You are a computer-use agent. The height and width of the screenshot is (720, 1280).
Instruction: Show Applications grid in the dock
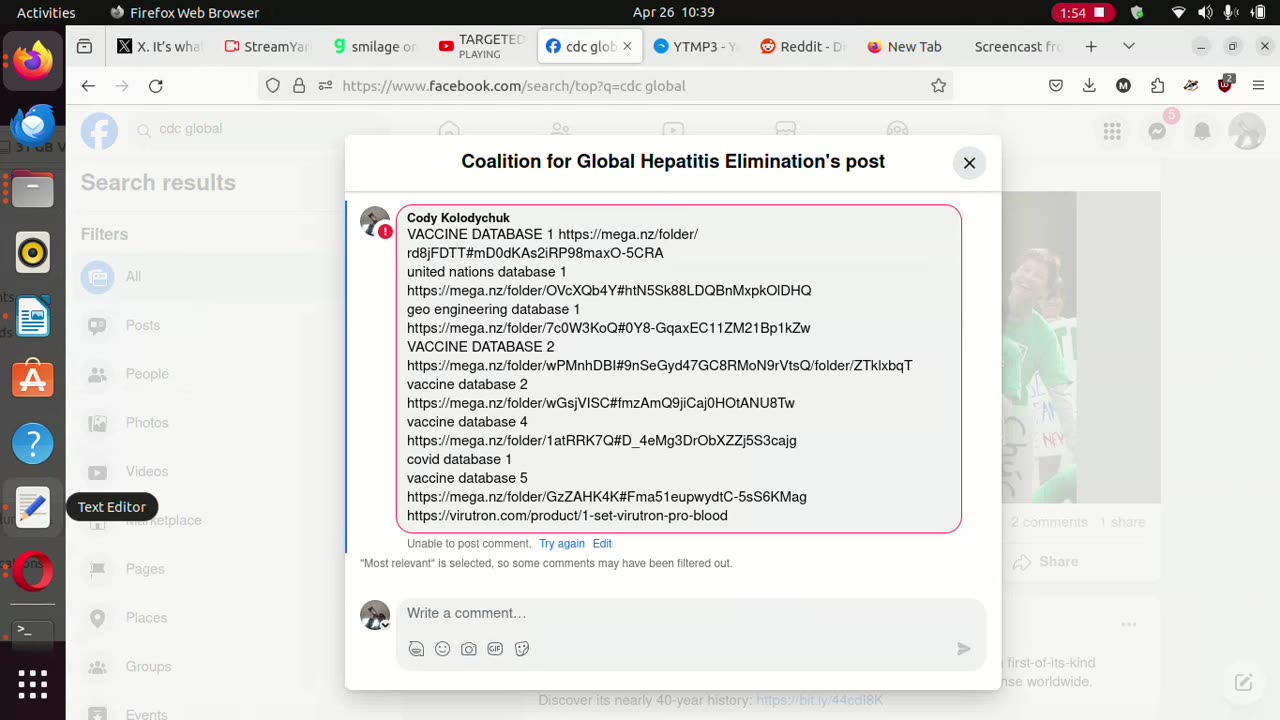coord(33,684)
